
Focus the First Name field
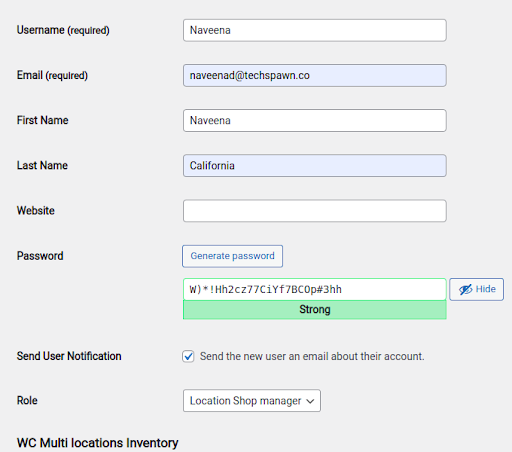click(315, 120)
